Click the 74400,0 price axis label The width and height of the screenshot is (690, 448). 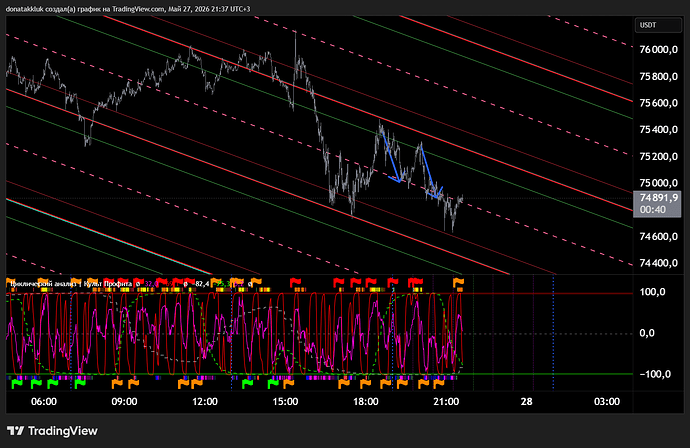point(658,263)
